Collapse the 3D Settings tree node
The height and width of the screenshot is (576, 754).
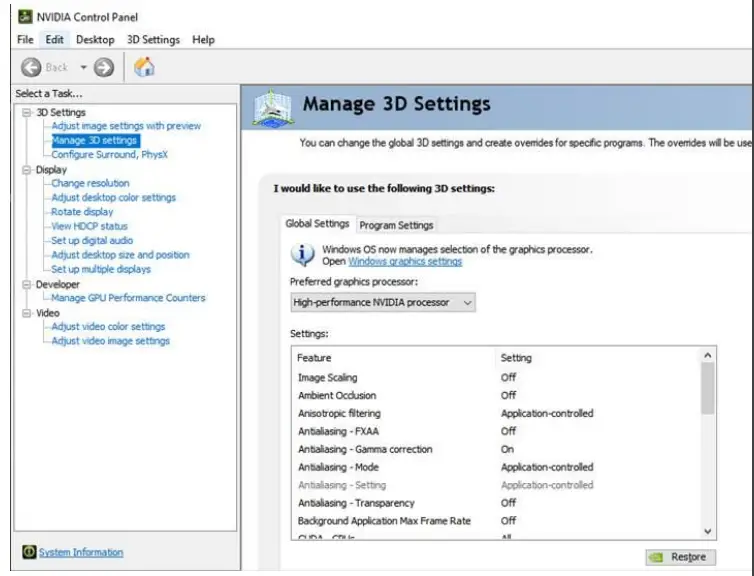25,113
